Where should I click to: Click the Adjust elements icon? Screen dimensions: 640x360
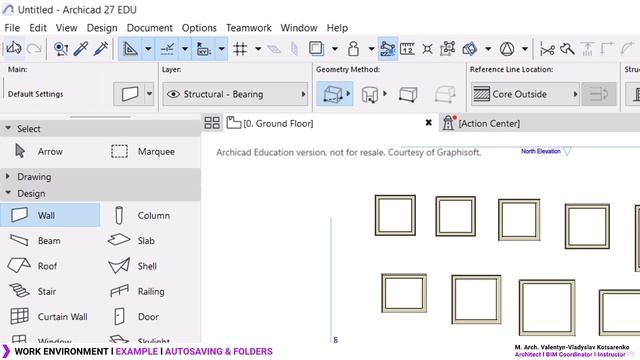coord(567,49)
